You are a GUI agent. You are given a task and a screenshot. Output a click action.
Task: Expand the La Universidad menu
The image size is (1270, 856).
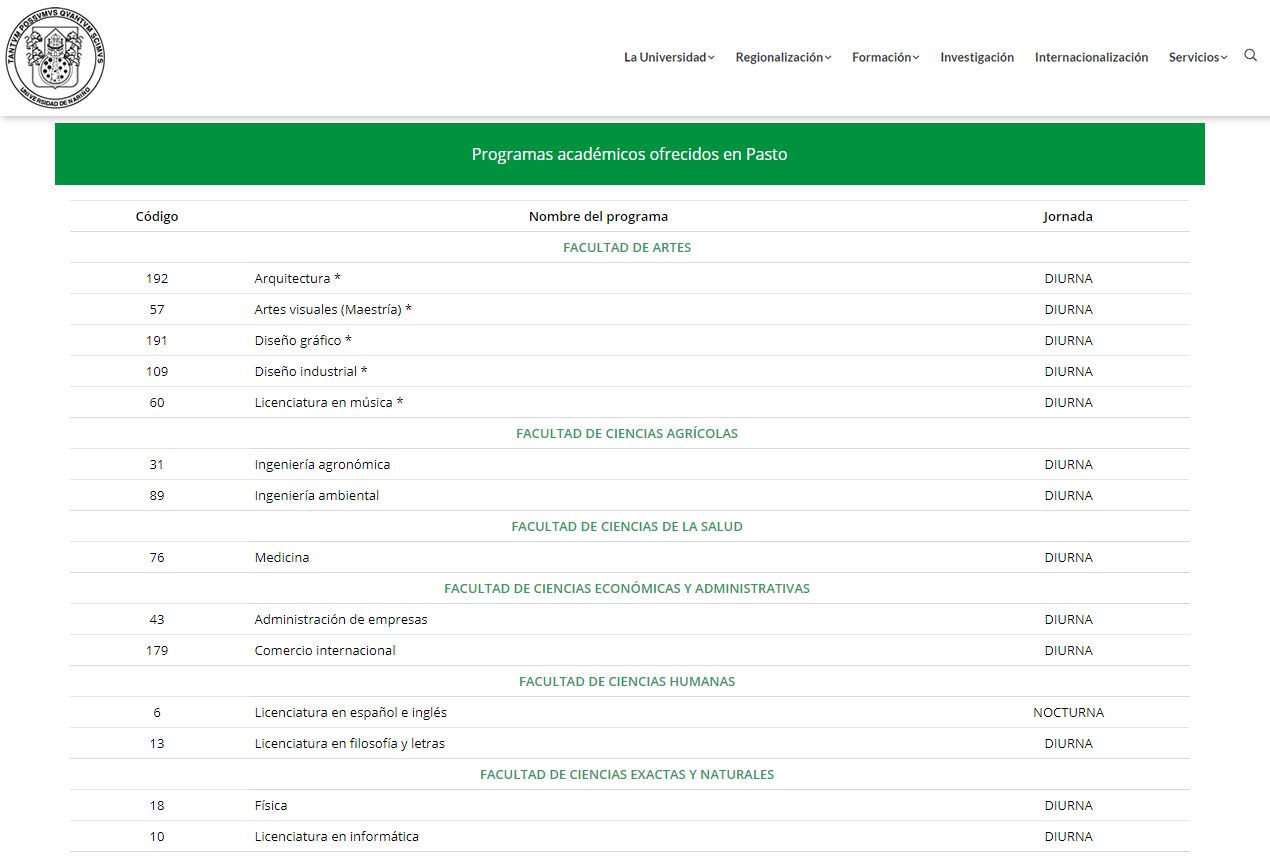[x=669, y=57]
